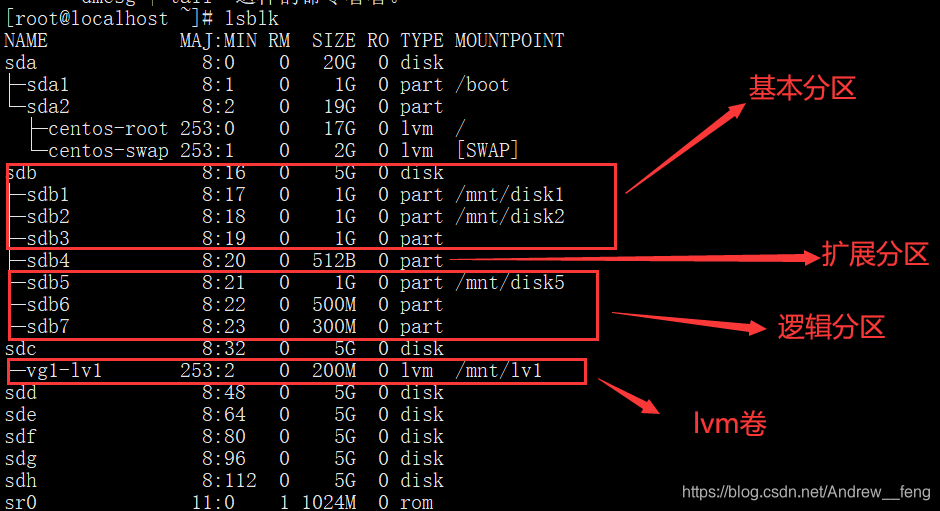Click the /boot mountpoint text
The width and height of the screenshot is (940, 511).
(x=482, y=85)
